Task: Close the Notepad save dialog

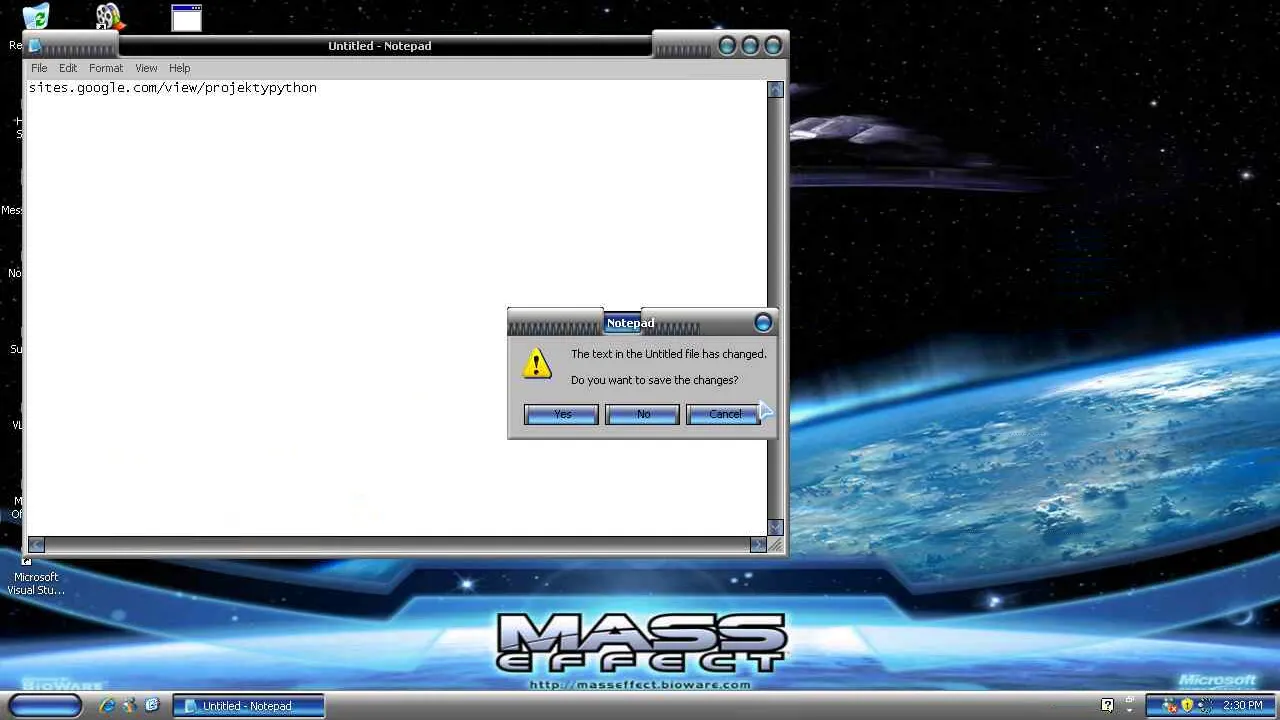Action: point(763,322)
